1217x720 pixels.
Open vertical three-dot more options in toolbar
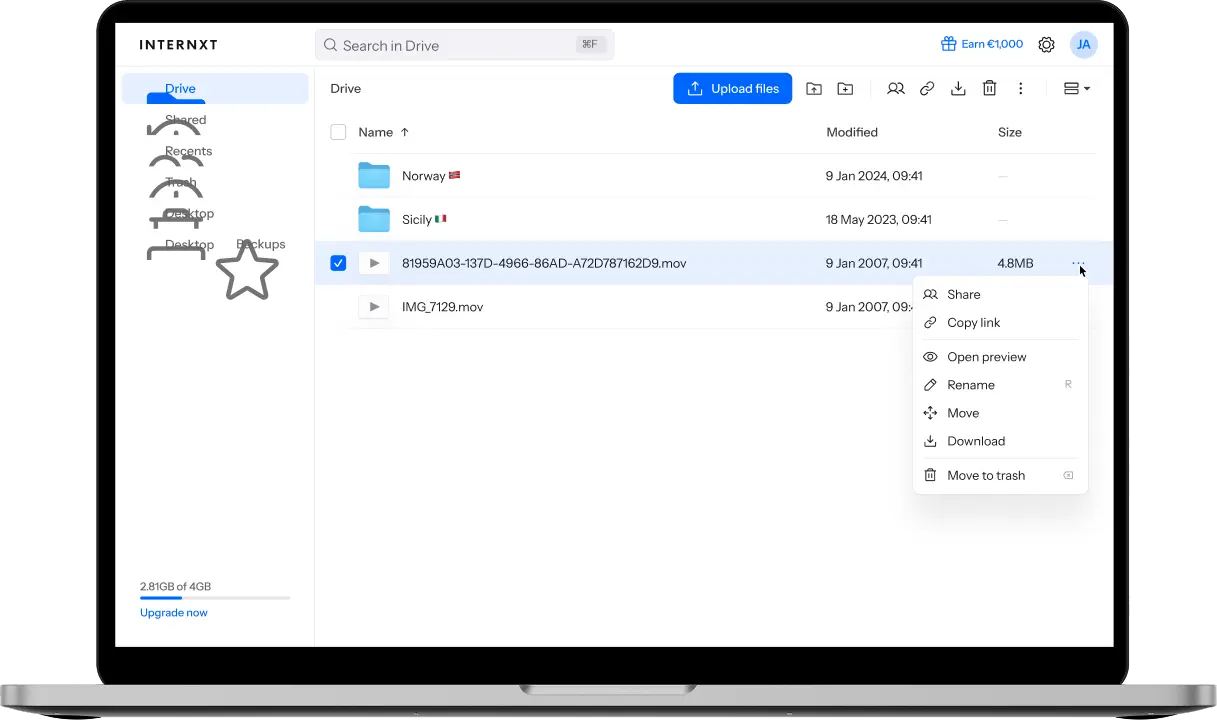[1020, 89]
